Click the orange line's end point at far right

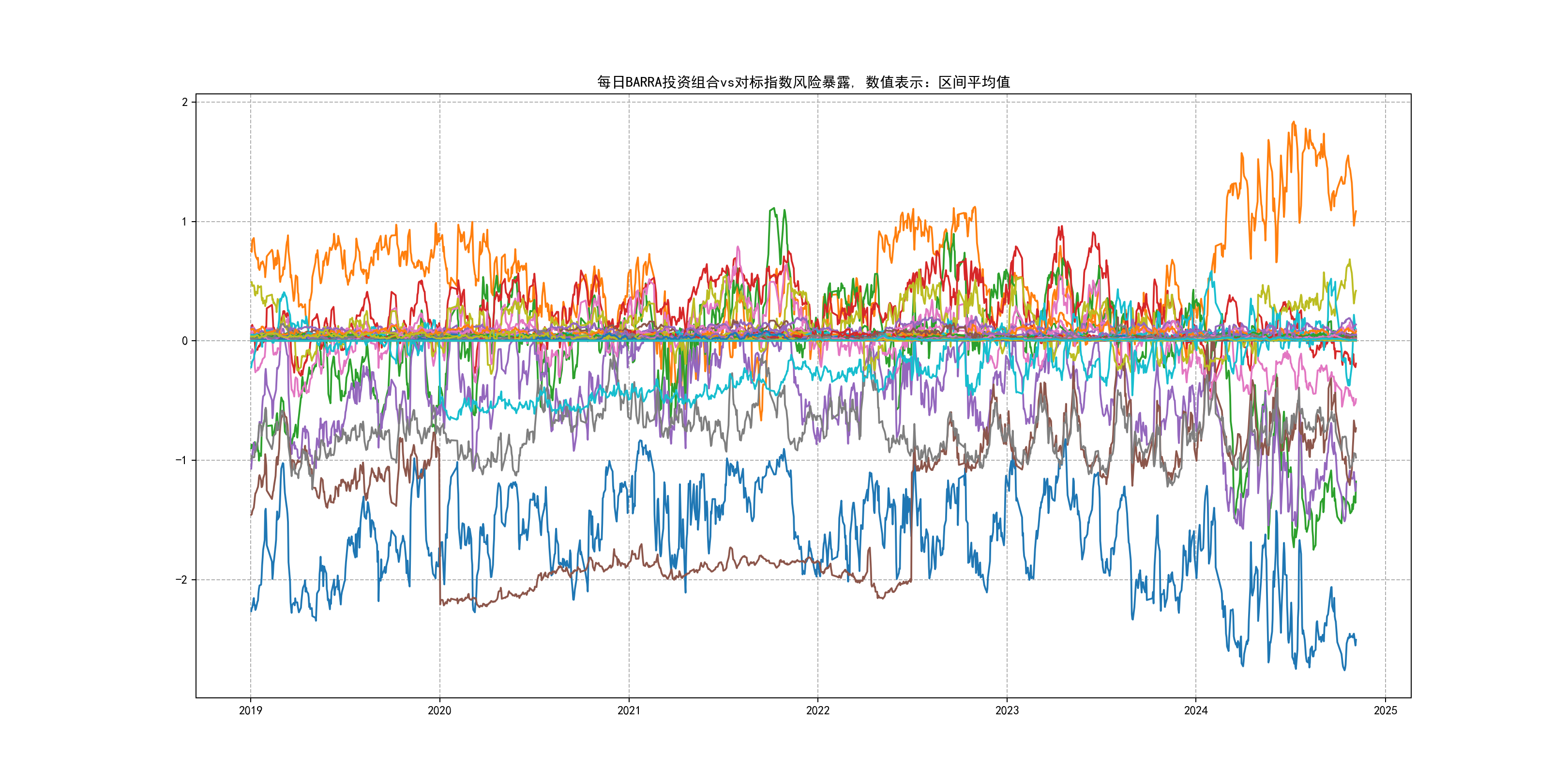[x=1356, y=212]
